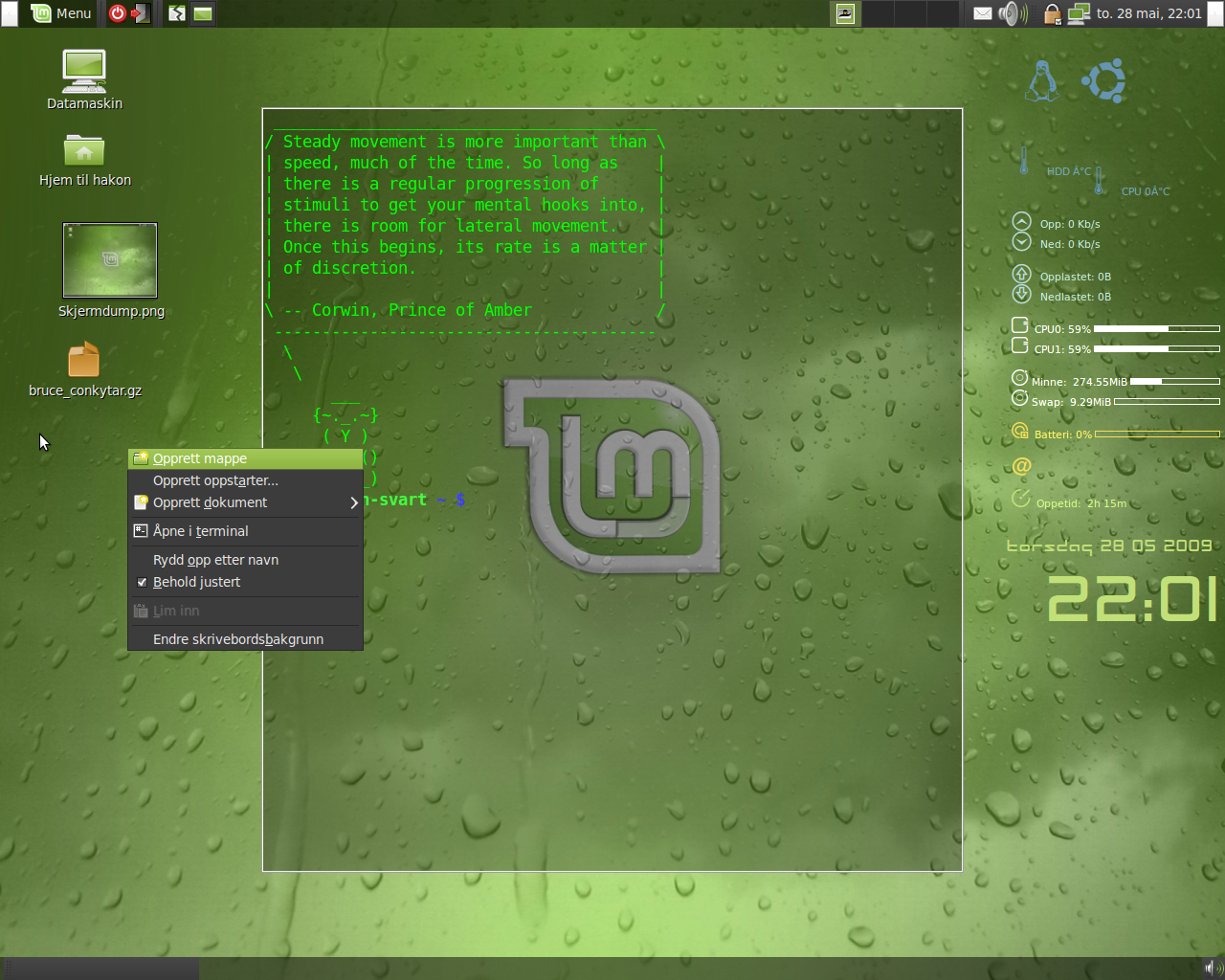Click the CPU temperature thermometer icon
The image size is (1225, 980).
click(1099, 180)
